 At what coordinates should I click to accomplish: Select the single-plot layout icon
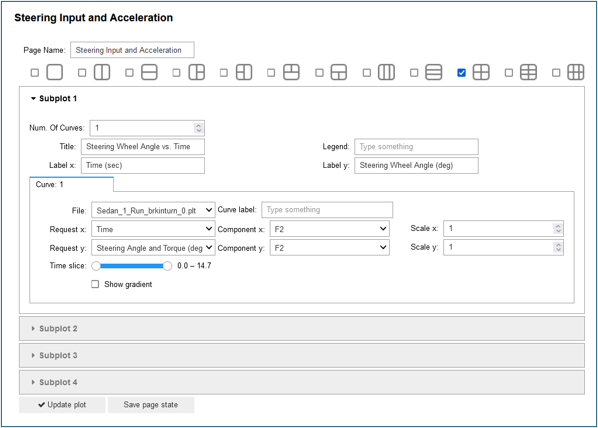click(x=55, y=72)
